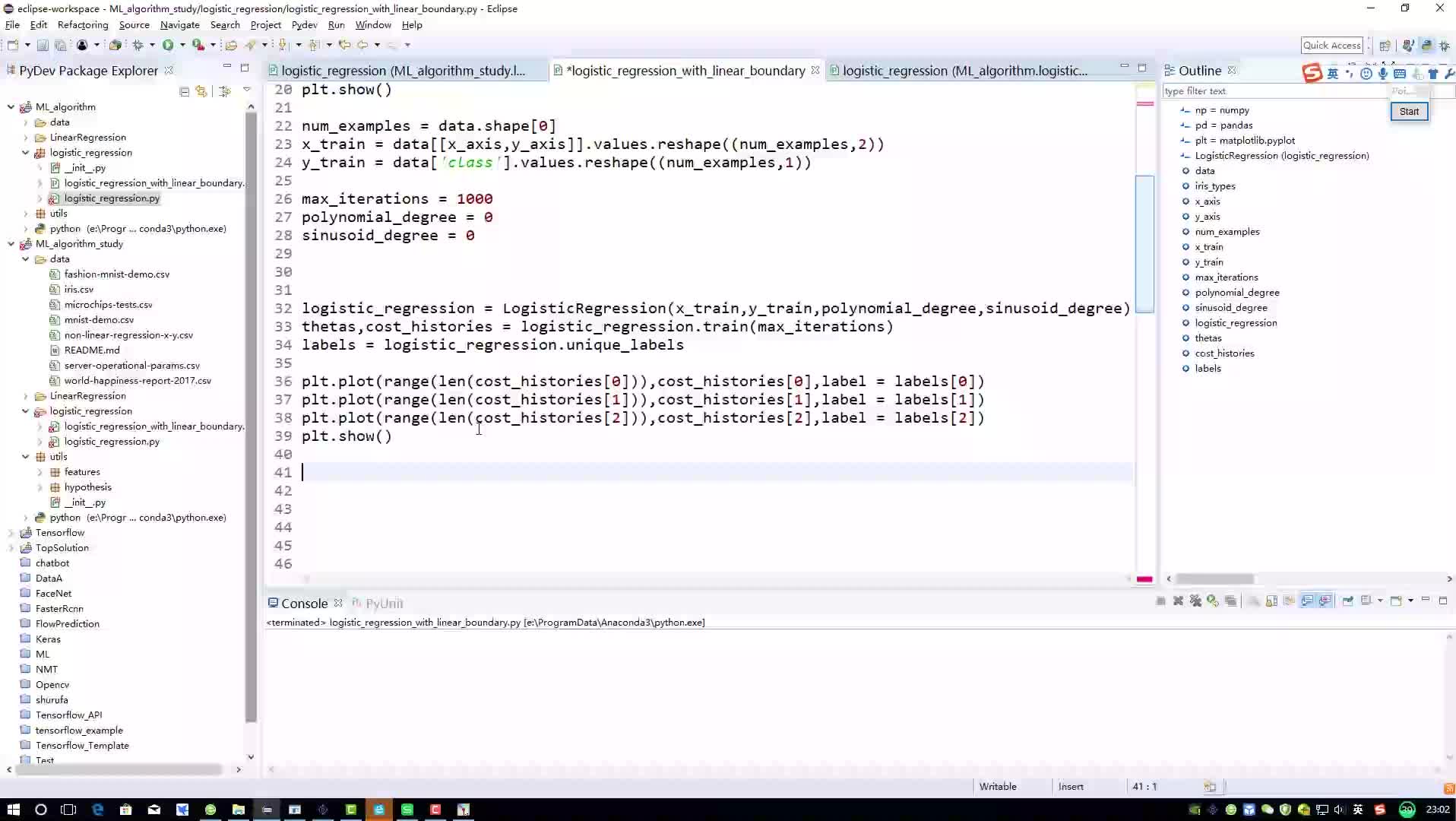1456x821 pixels.
Task: Select polynomial_degree in the Outline
Action: click(x=1237, y=293)
